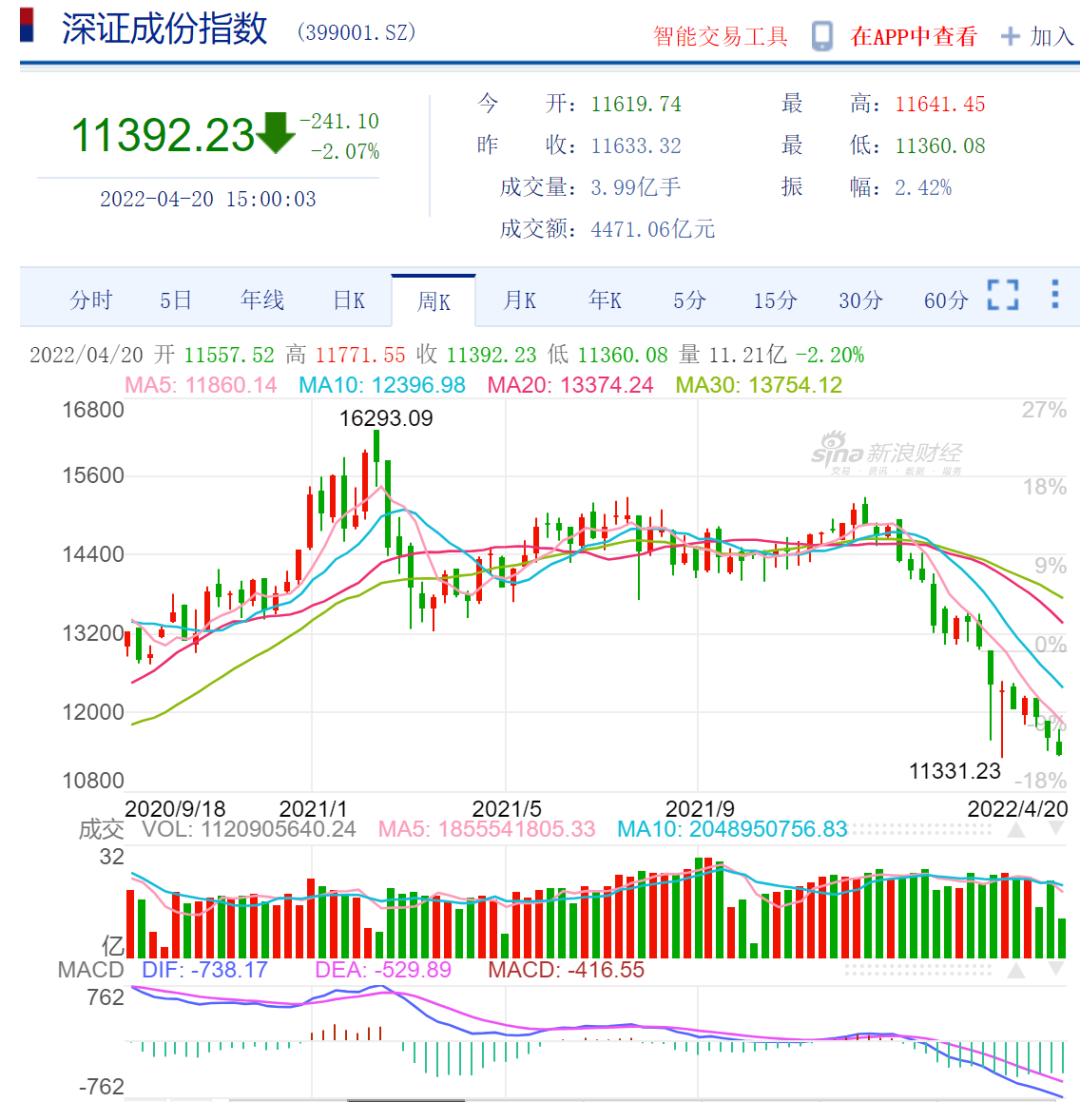The height and width of the screenshot is (1102, 1080).
Task: Click the price legend MA10: 12396.98
Action: tap(382, 385)
